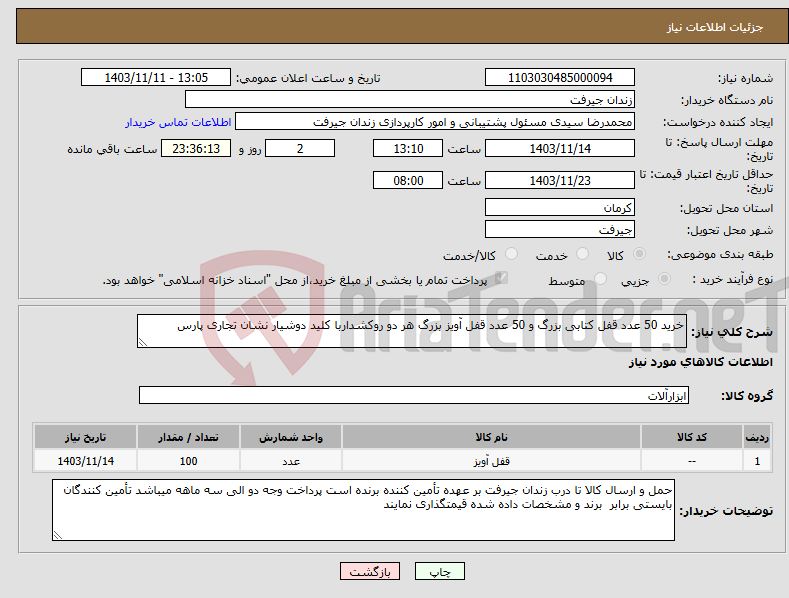The width and height of the screenshot is (789, 598).
Task: Click the قفل آویز item name cell
Action: pos(492,461)
